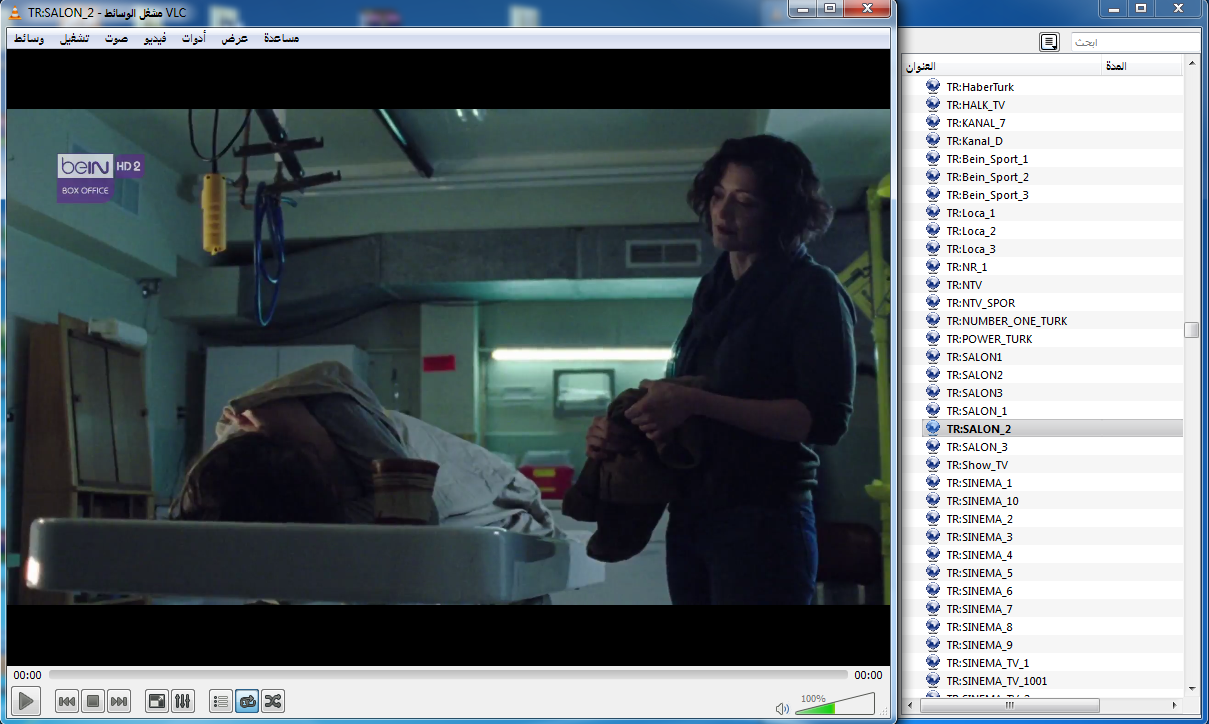This screenshot has width=1209, height=724.
Task: Click stream icon beside TR:SALON_1
Action: 933,411
